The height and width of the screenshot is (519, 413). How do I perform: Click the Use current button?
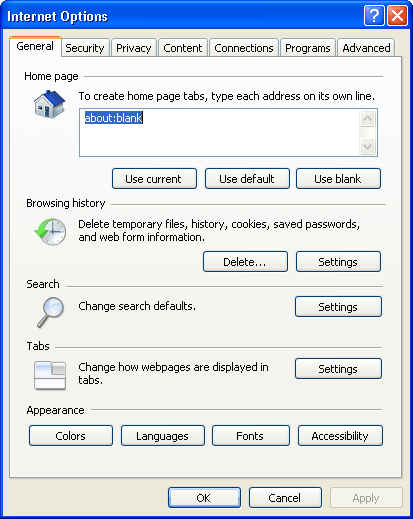[154, 179]
